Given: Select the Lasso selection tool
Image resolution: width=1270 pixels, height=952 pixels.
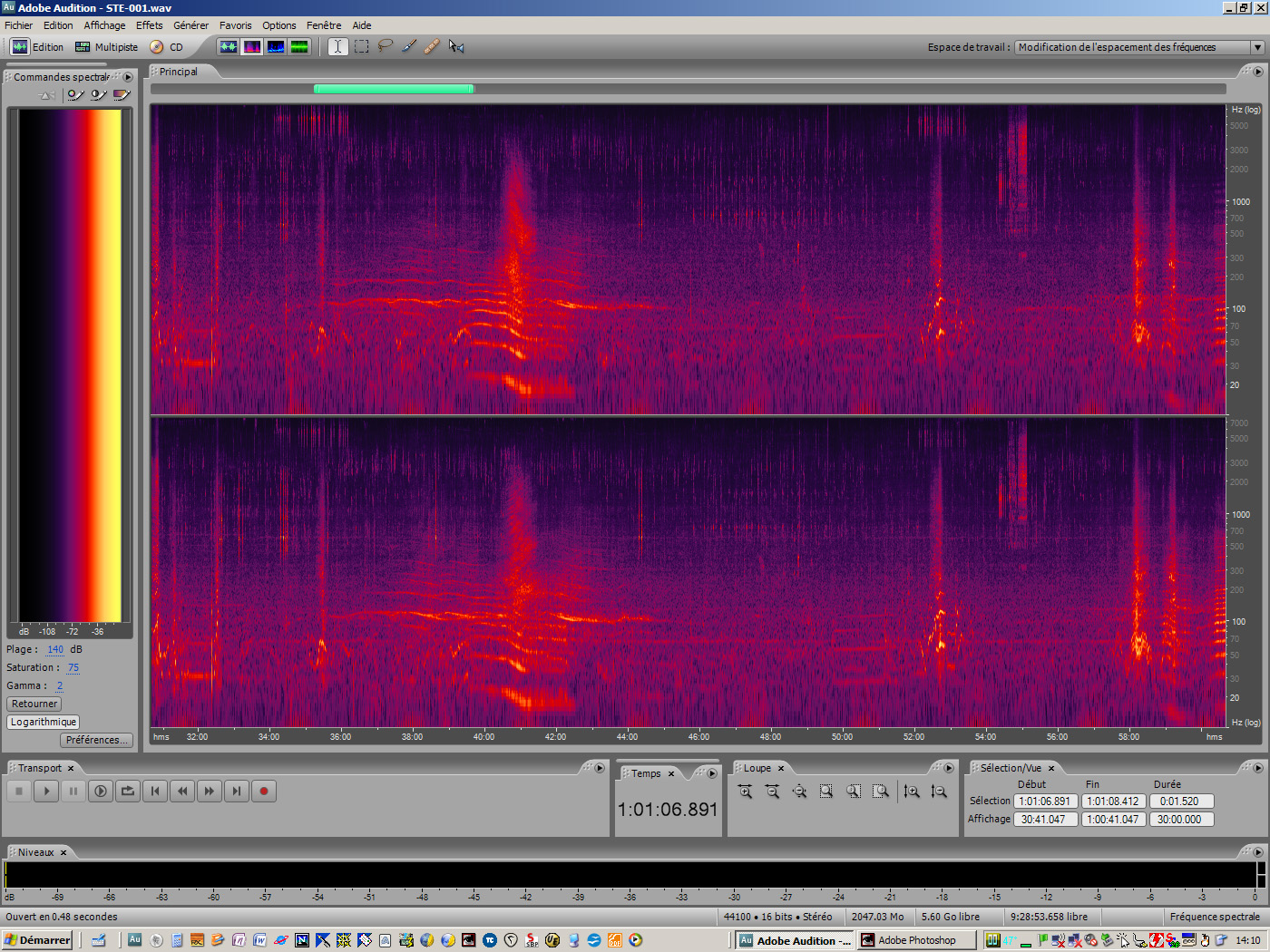Looking at the screenshot, I should pos(385,46).
